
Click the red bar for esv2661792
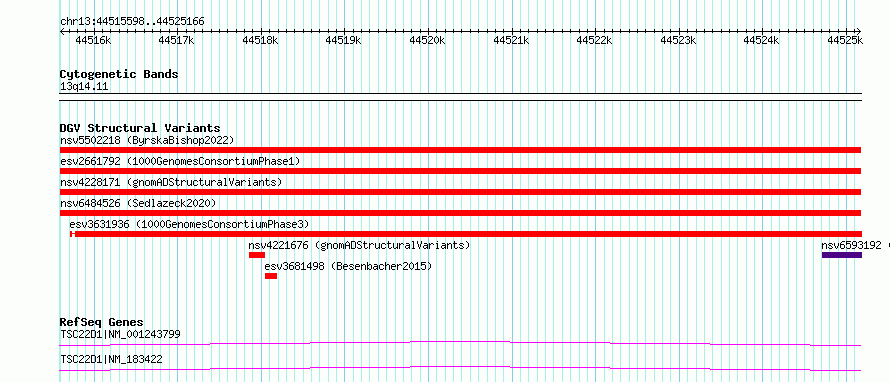[460, 171]
